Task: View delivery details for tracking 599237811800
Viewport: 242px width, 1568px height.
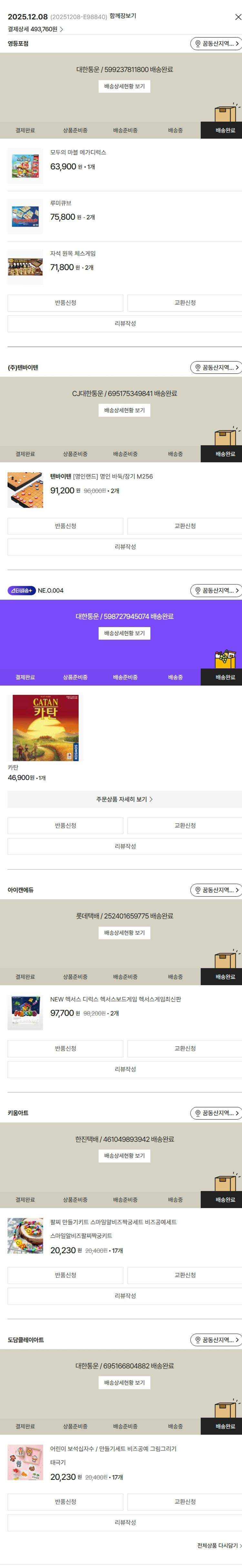Action: (124, 87)
